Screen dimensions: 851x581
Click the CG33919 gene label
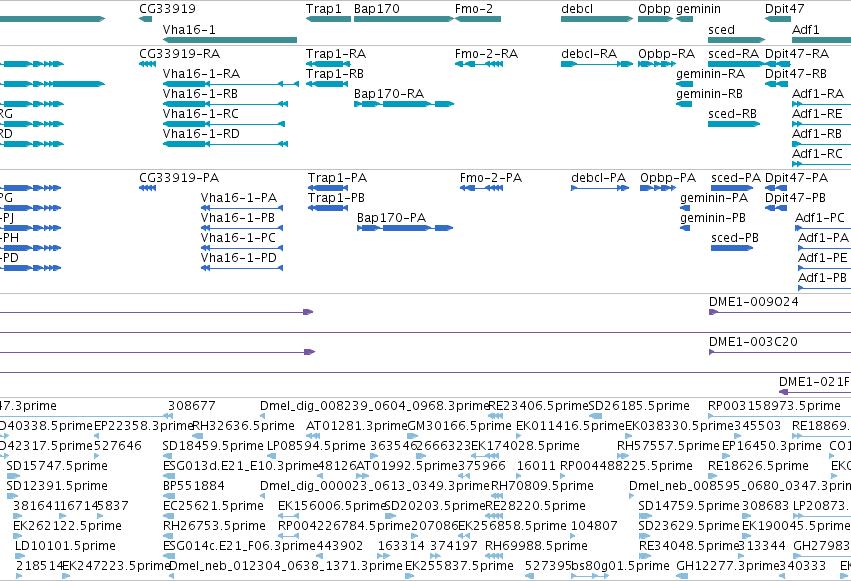tap(167, 9)
